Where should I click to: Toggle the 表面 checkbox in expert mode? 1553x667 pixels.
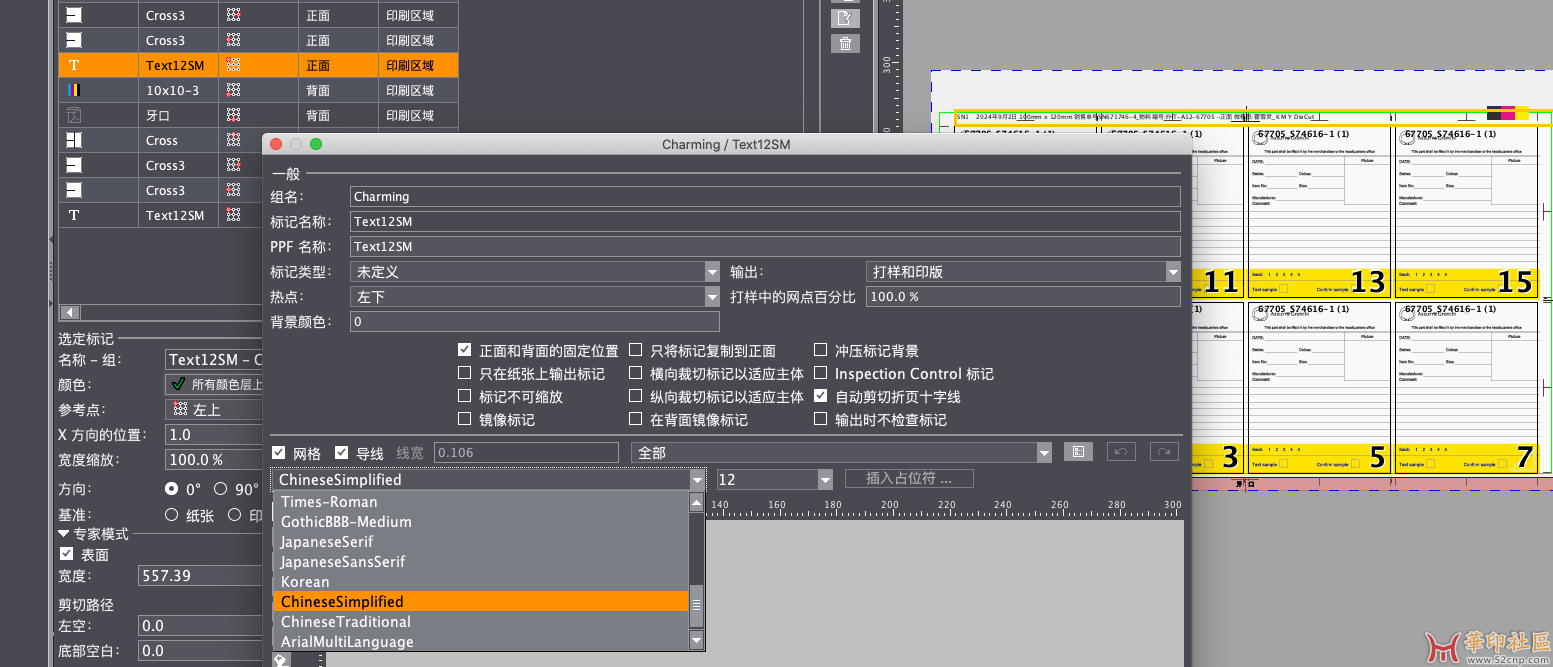tap(67, 554)
